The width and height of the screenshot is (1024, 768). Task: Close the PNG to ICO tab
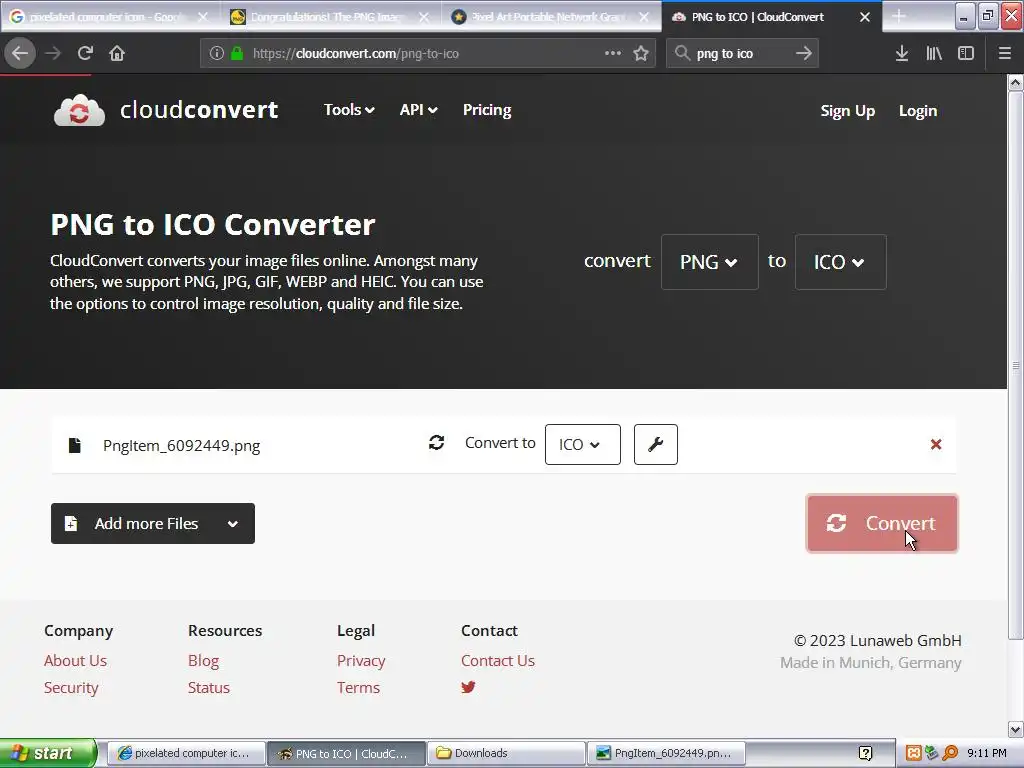pos(865,17)
